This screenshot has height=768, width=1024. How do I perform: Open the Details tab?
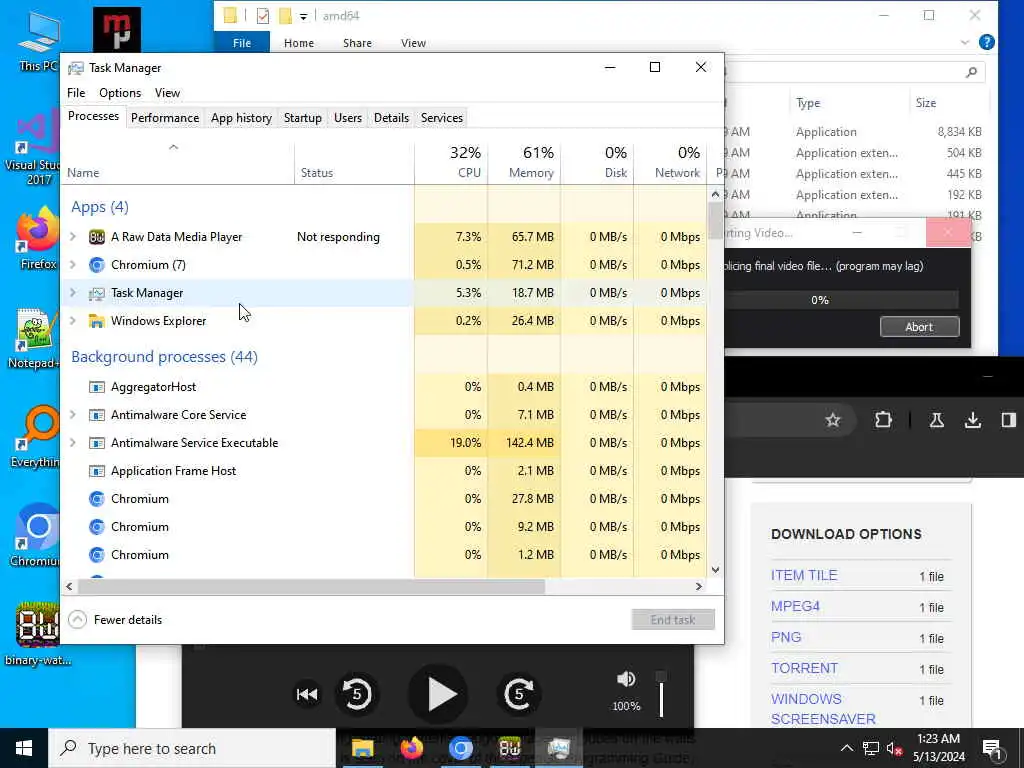[391, 118]
